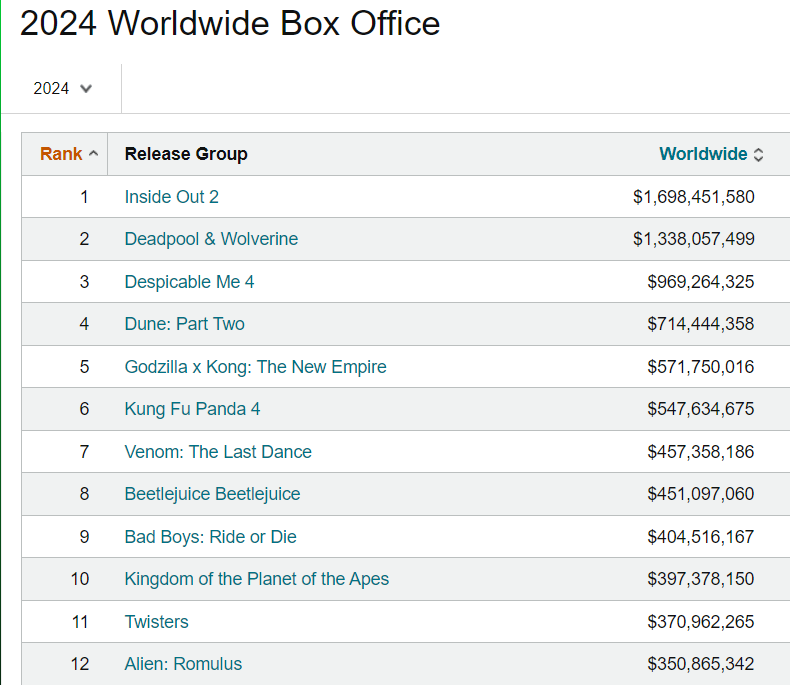Open the Inside Out 2 link

(x=171, y=197)
